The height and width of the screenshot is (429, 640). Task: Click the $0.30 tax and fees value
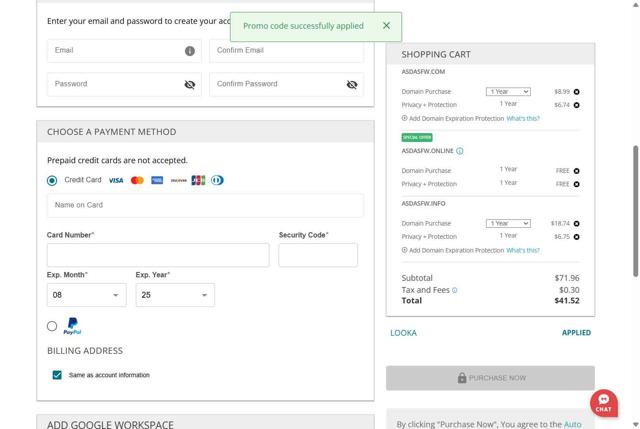tap(569, 290)
